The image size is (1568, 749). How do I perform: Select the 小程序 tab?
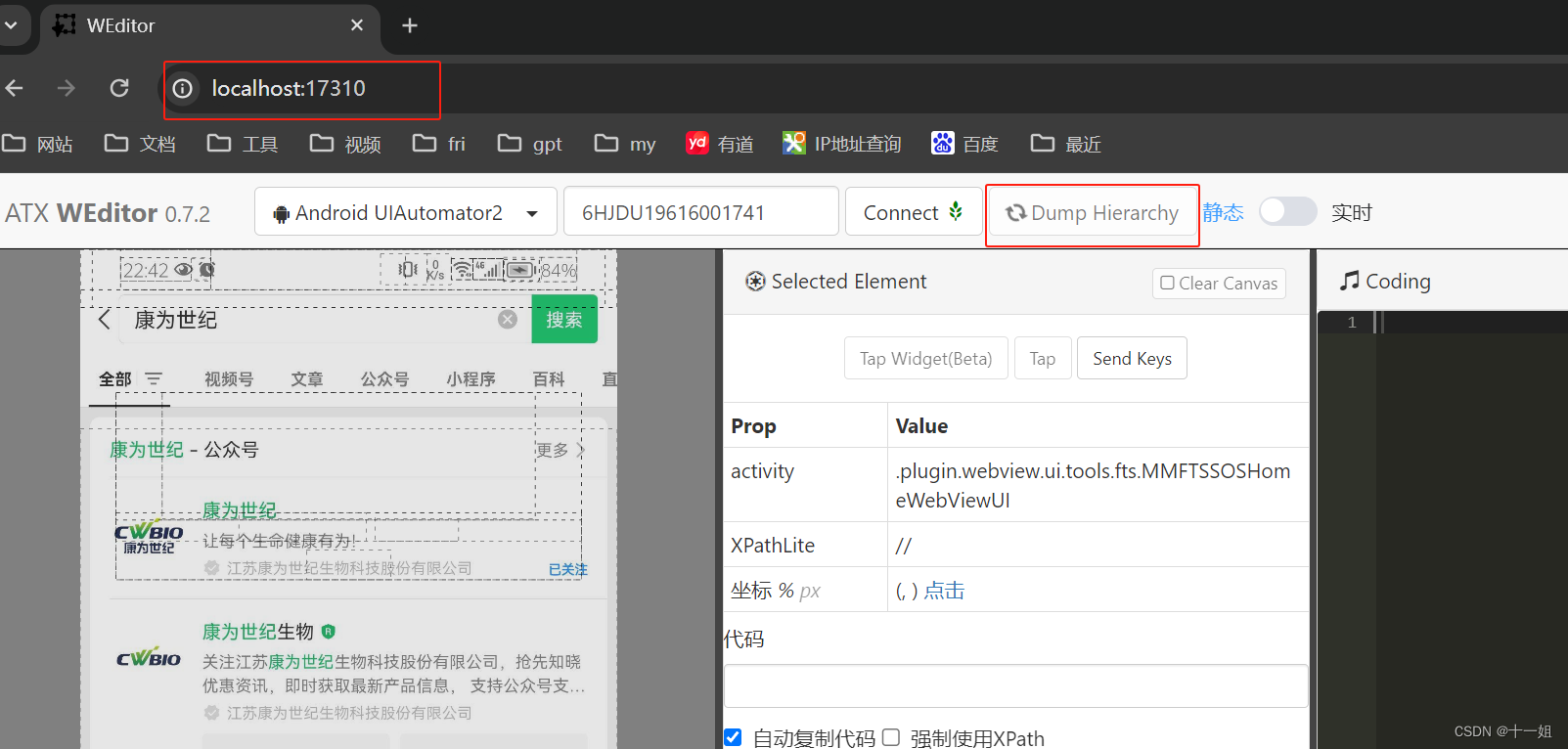coord(471,378)
